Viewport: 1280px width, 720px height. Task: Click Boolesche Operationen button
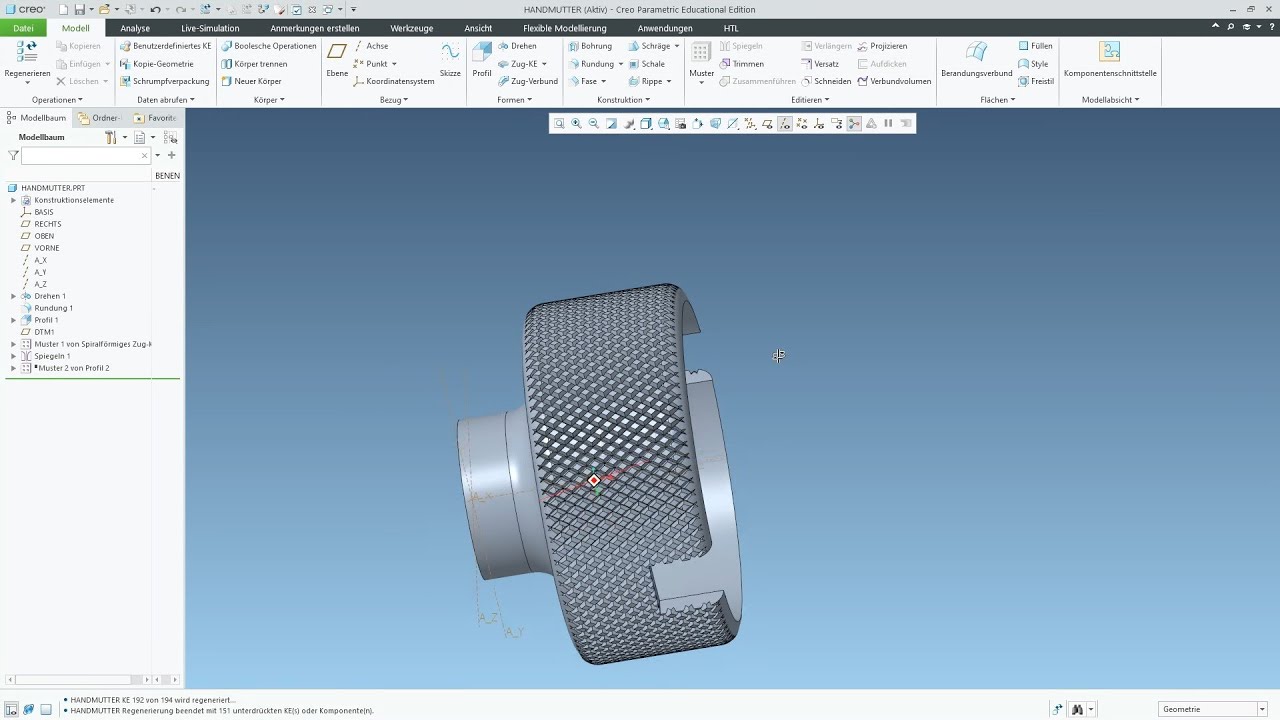pos(269,46)
